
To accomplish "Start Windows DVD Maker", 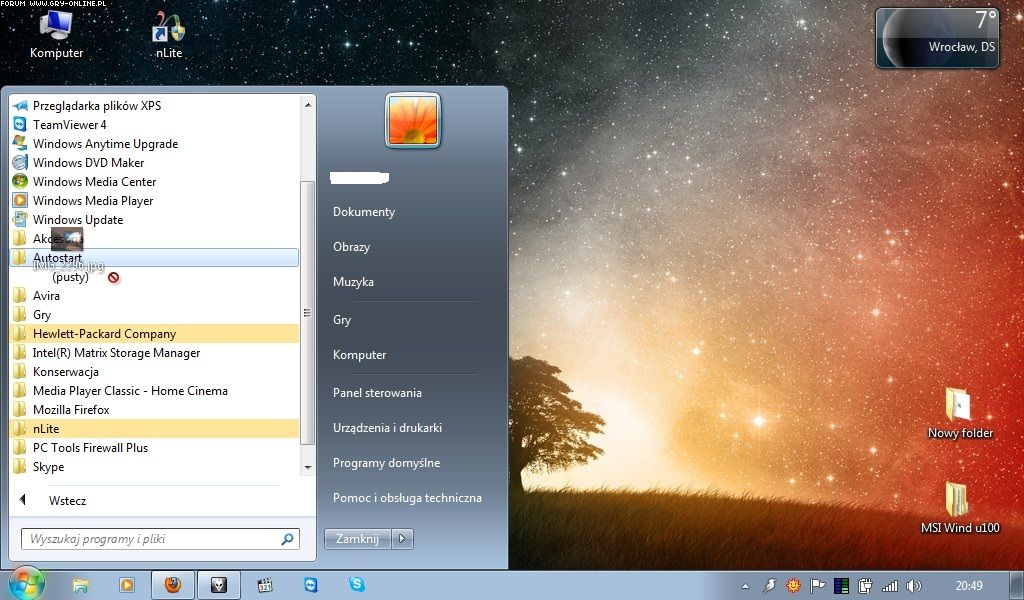I will tap(155, 163).
